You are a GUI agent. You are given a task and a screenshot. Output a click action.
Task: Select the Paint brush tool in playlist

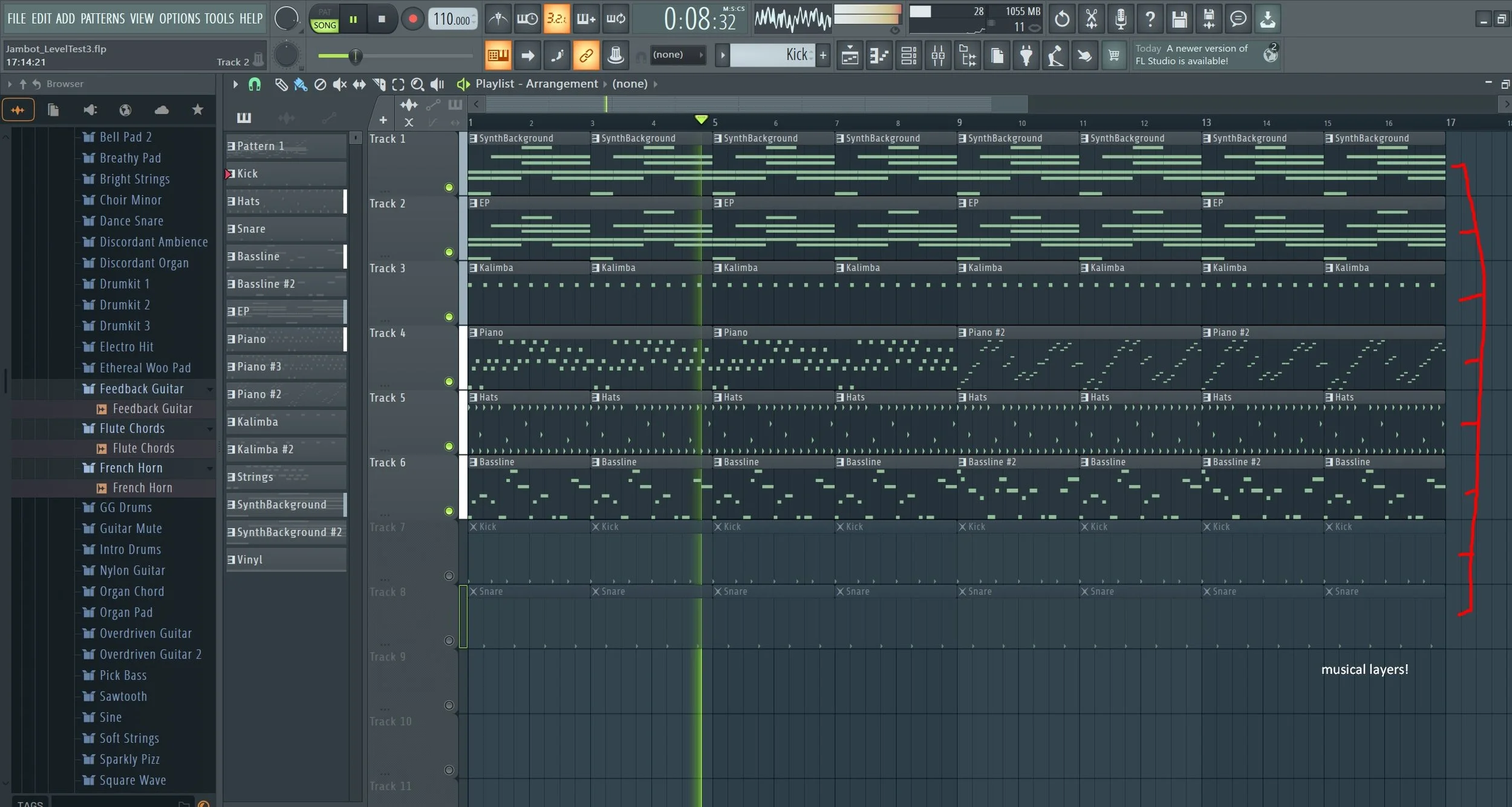[x=300, y=84]
